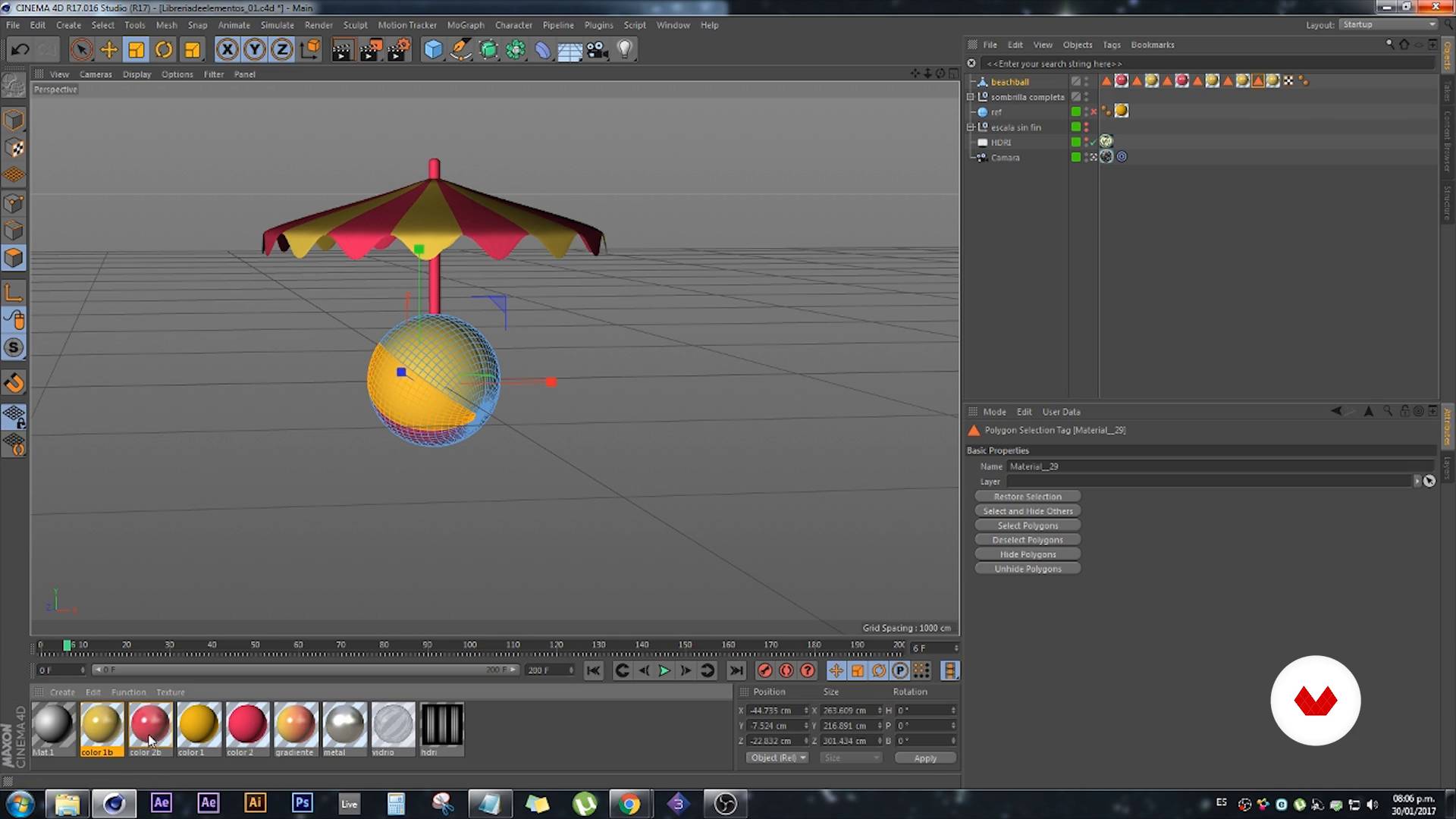Expand the escala sin fin group
Viewport: 1456px width, 819px height.
coord(971,127)
